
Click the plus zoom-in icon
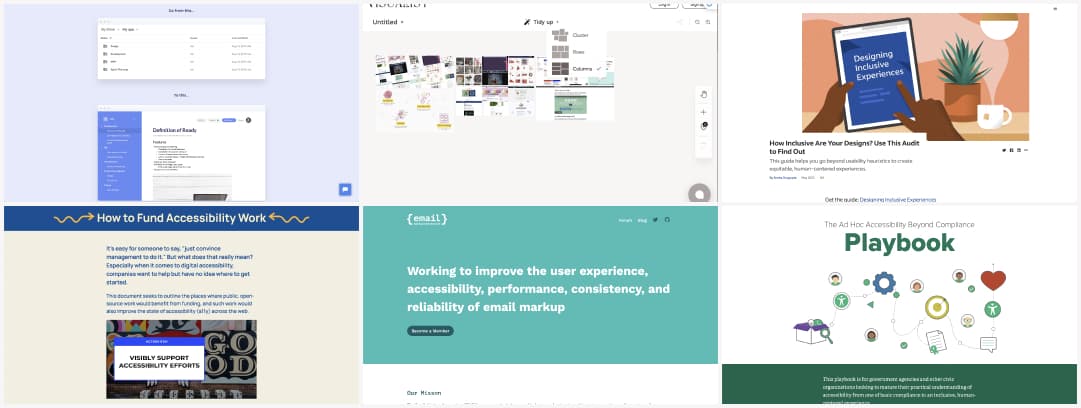point(704,112)
